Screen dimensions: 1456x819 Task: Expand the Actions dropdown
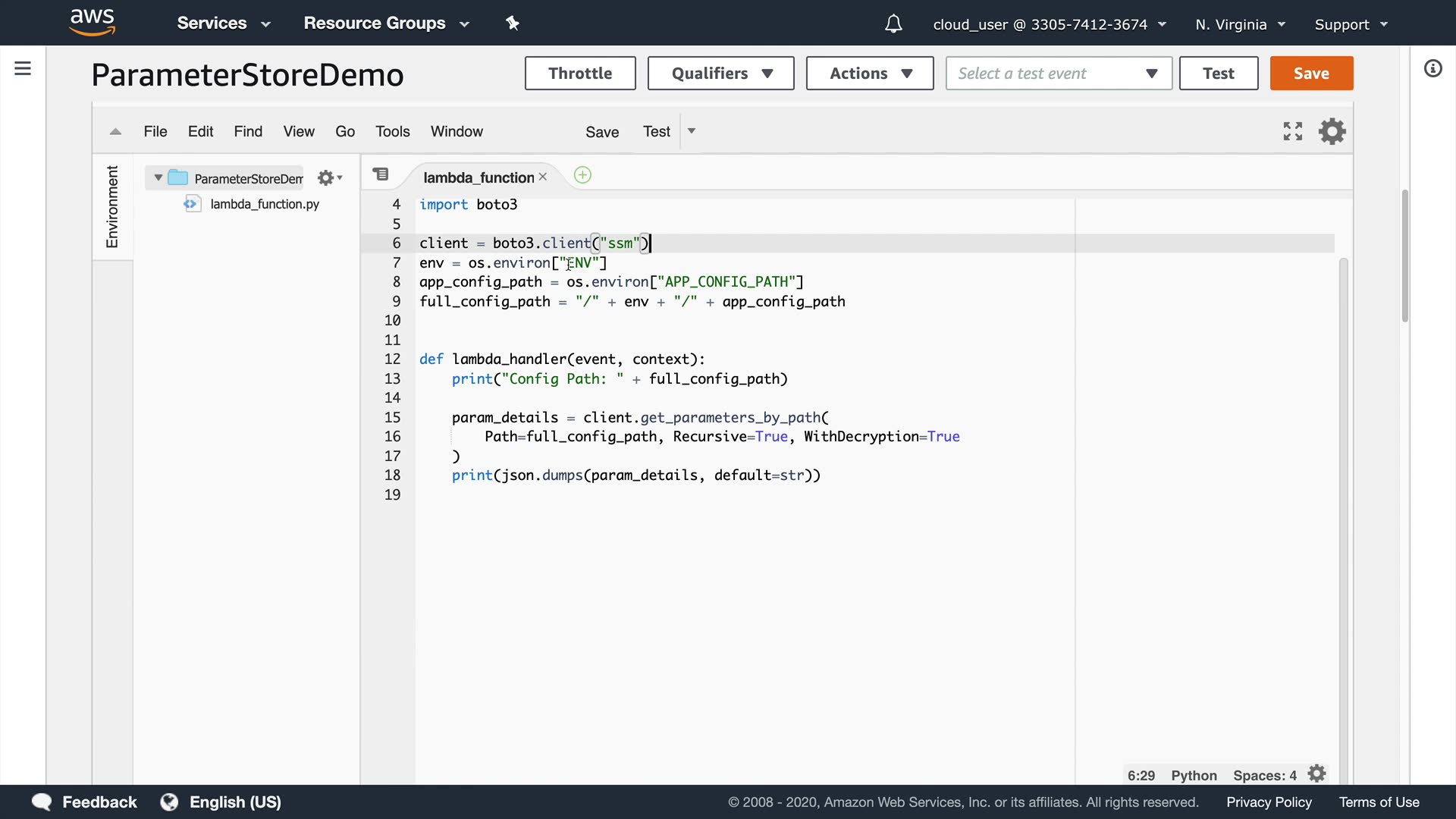pos(869,74)
